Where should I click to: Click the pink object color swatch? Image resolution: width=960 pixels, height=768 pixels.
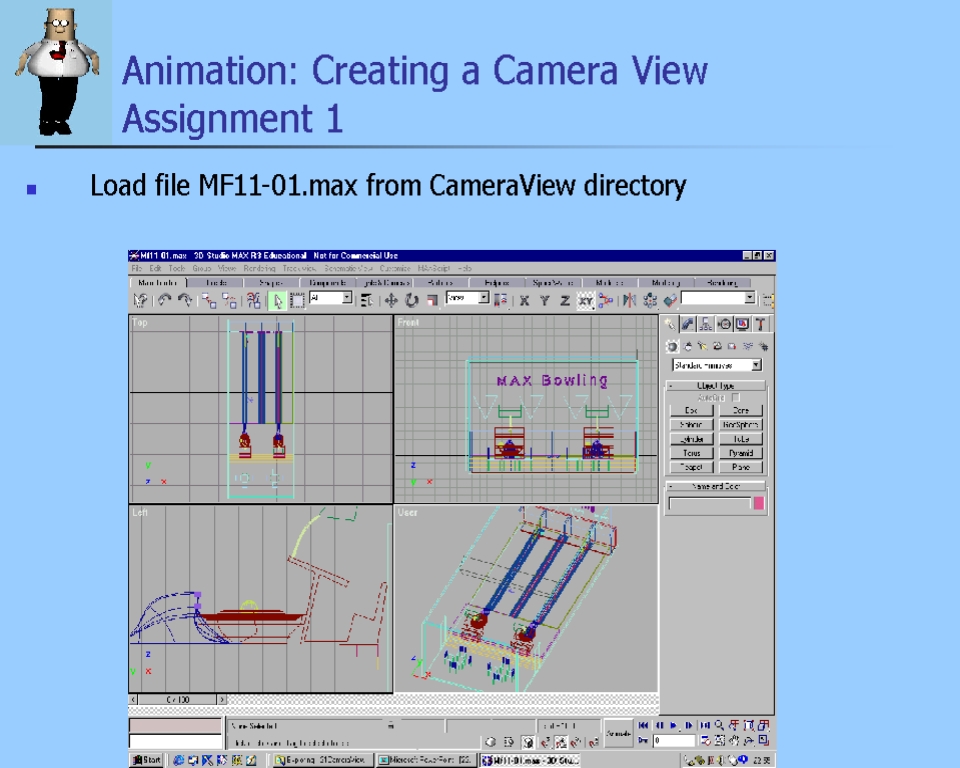759,504
